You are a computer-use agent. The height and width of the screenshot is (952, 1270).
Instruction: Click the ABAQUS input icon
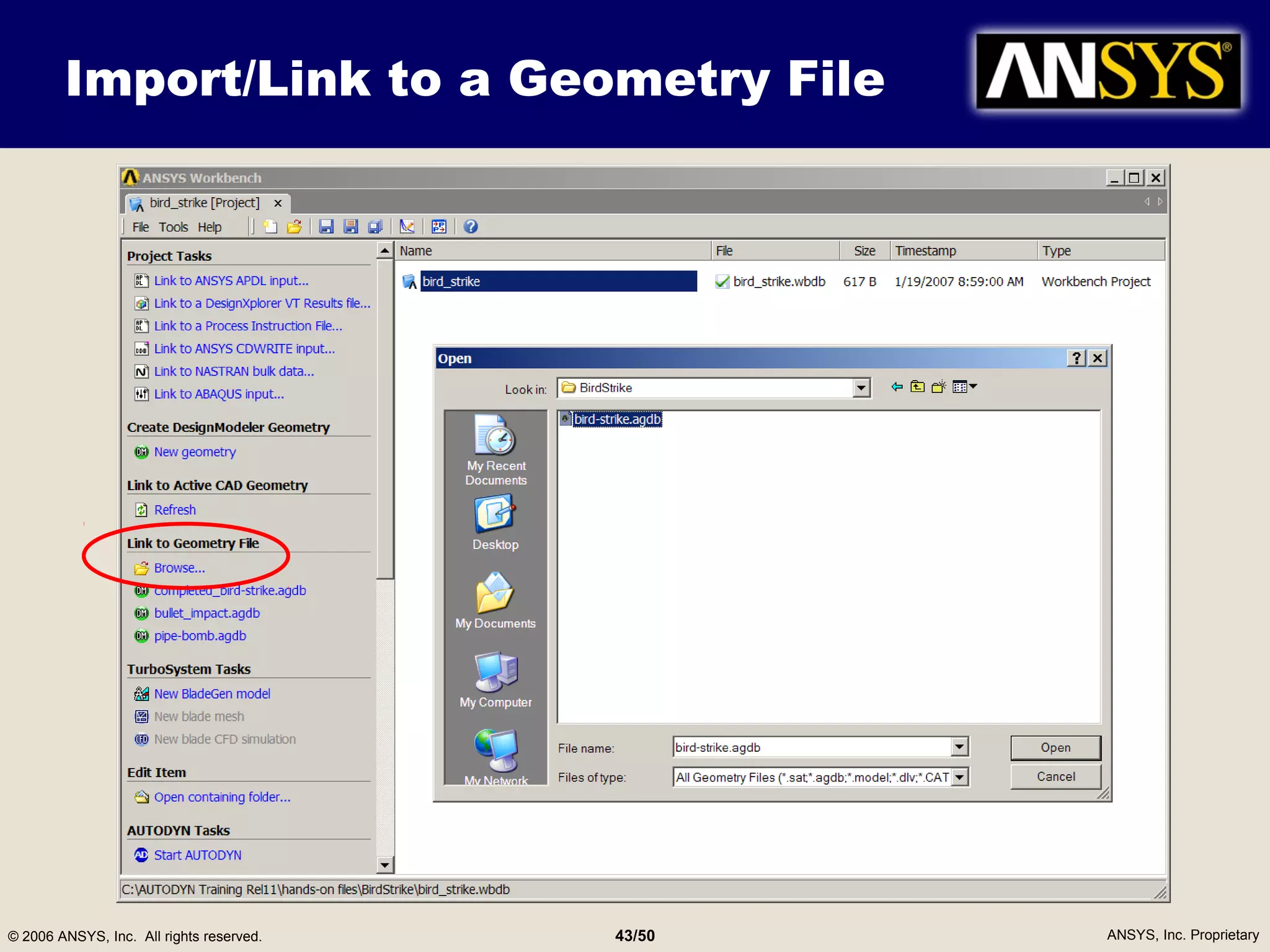click(141, 394)
